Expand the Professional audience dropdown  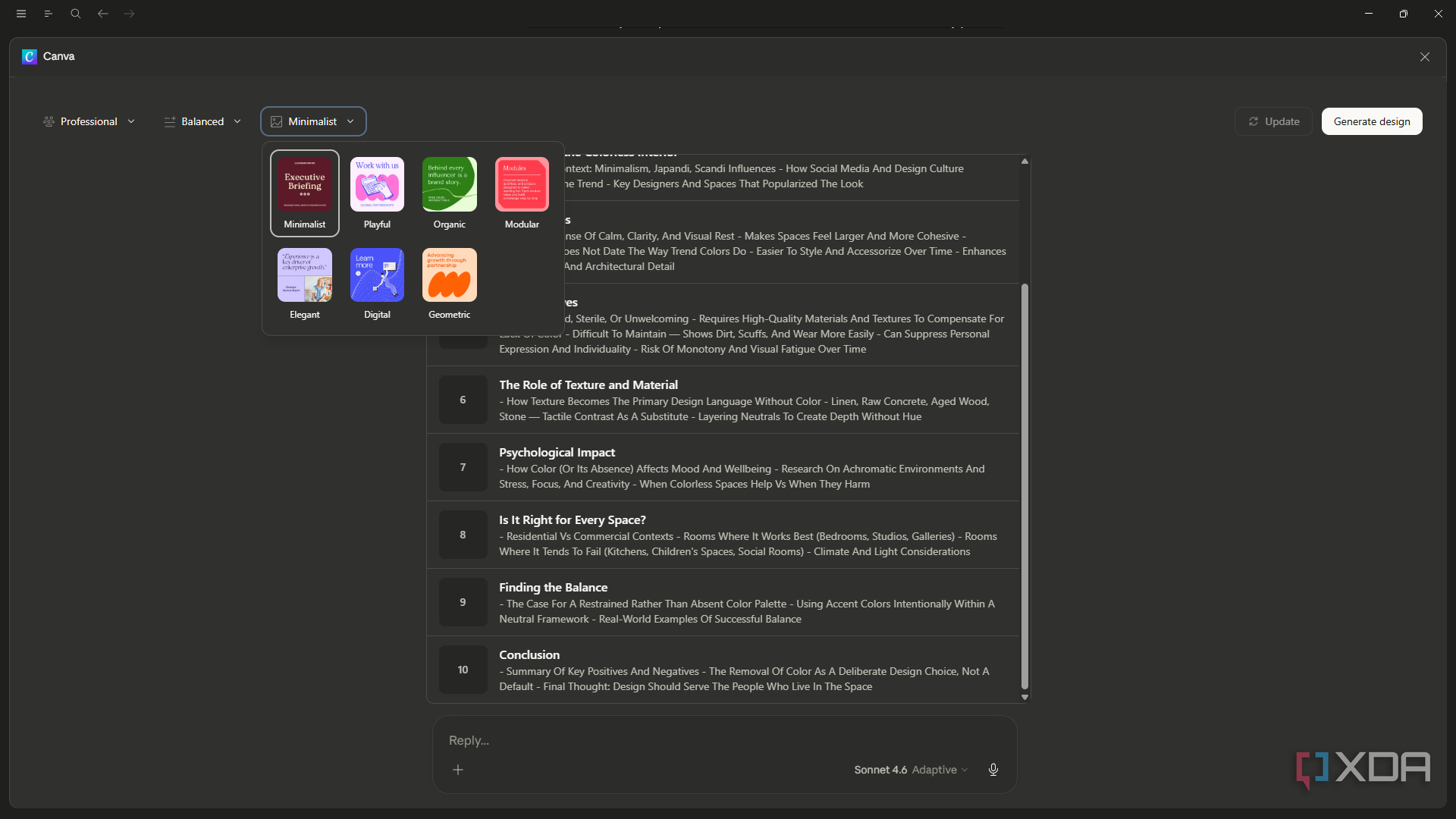pos(89,121)
